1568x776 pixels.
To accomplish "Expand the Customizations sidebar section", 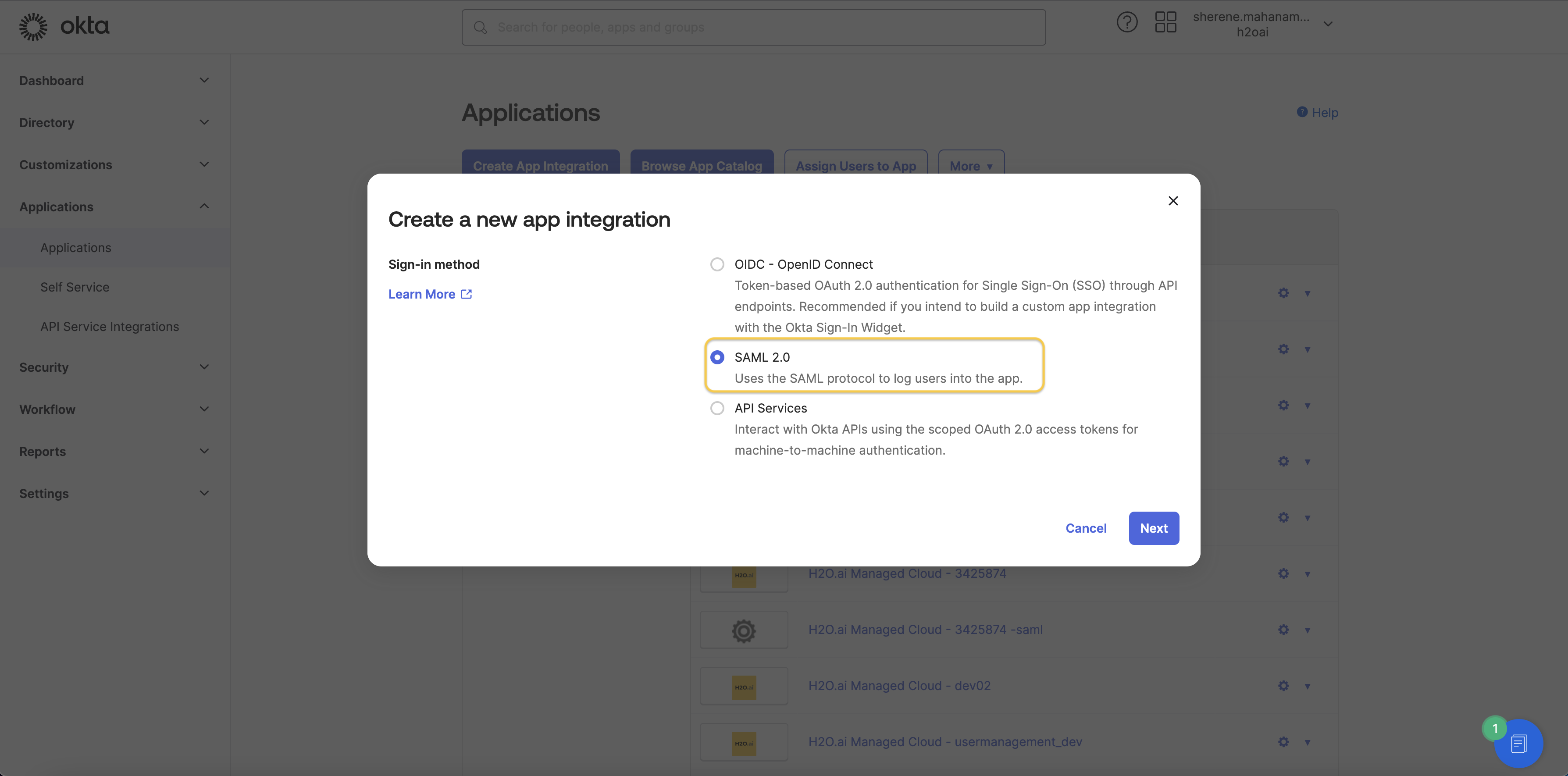I will (x=115, y=164).
